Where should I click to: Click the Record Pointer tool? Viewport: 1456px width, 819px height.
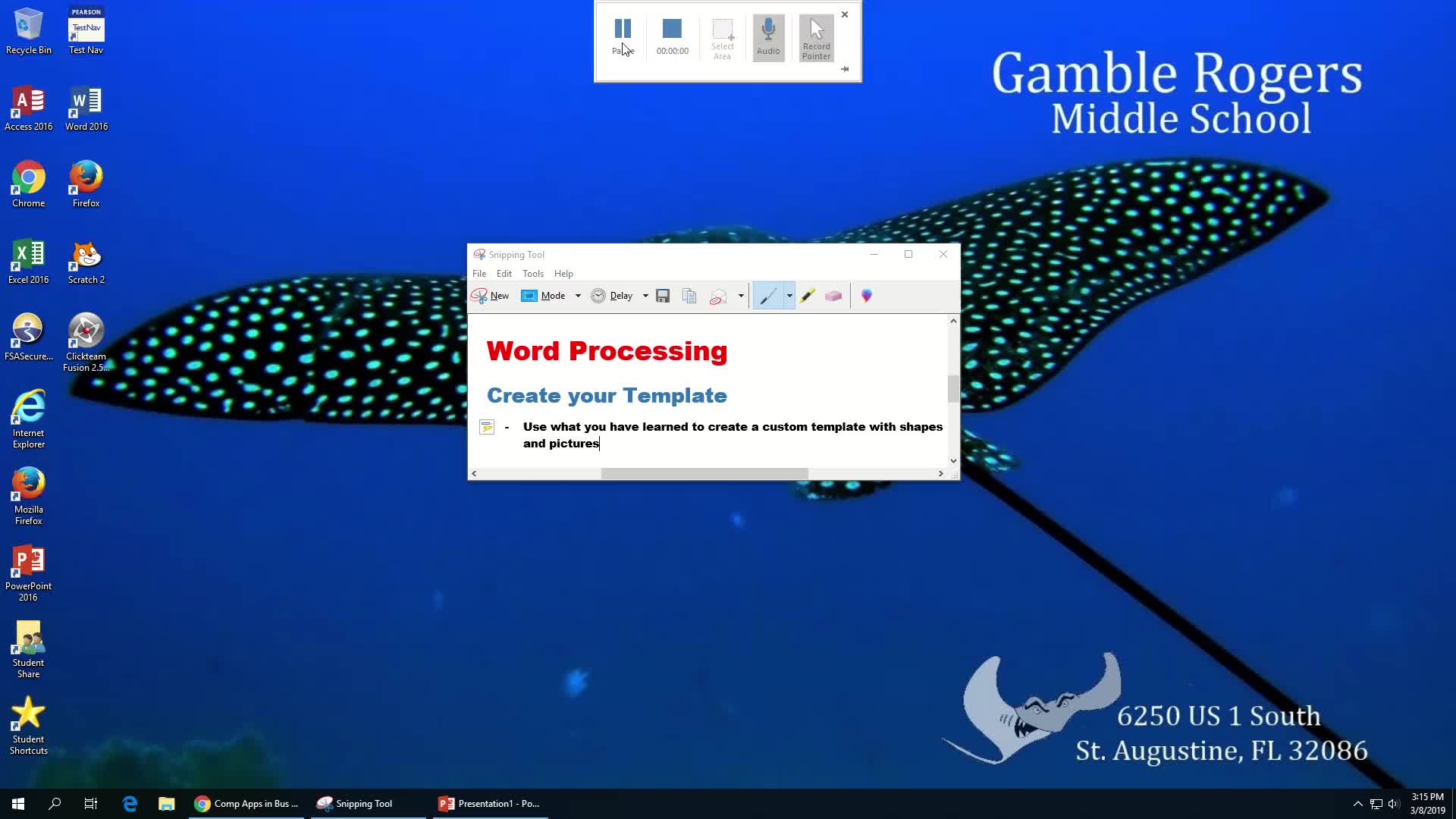coord(816,37)
